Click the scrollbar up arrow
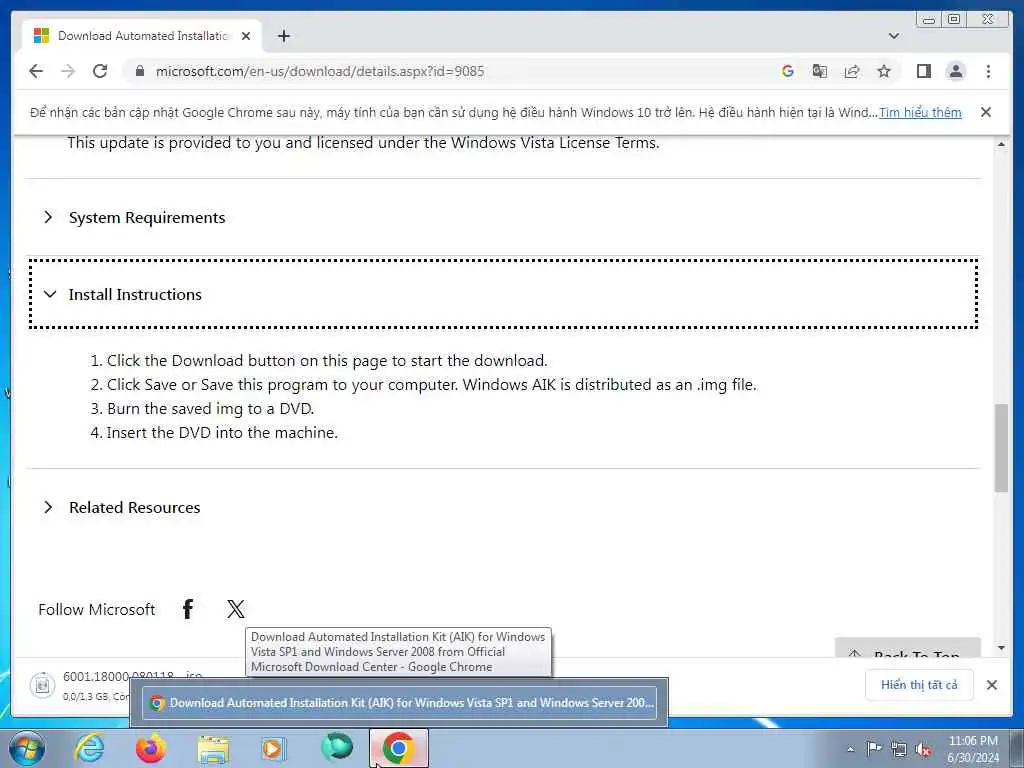 point(1001,144)
